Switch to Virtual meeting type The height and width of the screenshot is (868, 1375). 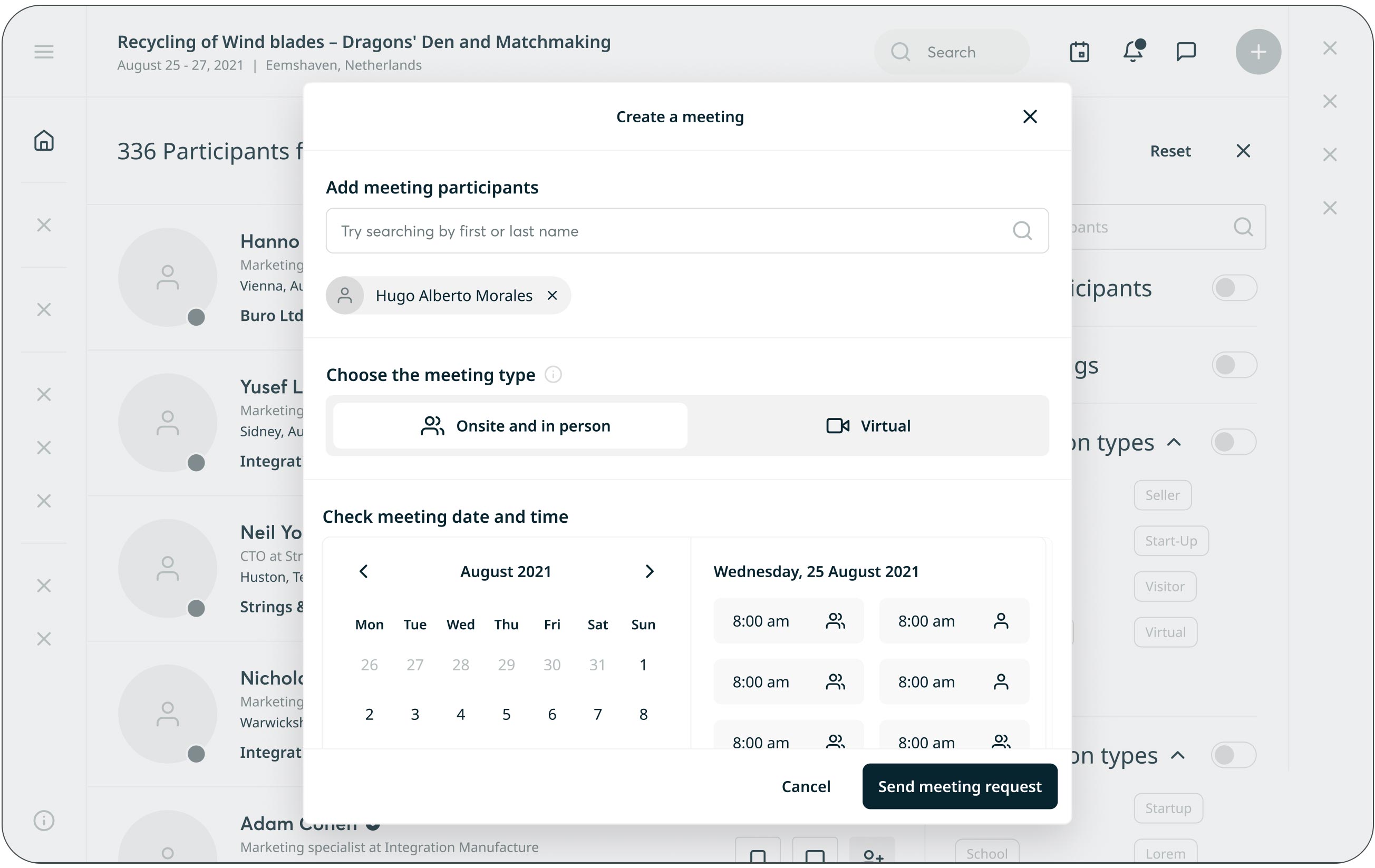click(868, 426)
